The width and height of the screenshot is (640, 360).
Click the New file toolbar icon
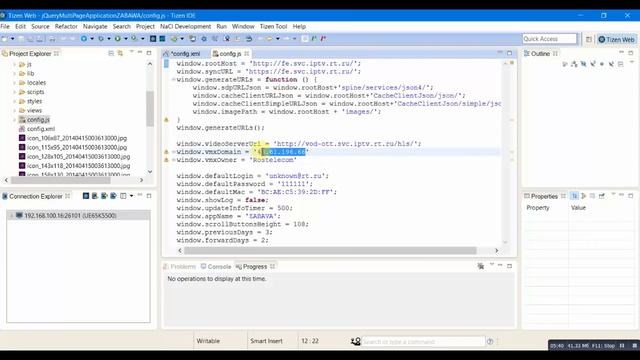point(4,39)
